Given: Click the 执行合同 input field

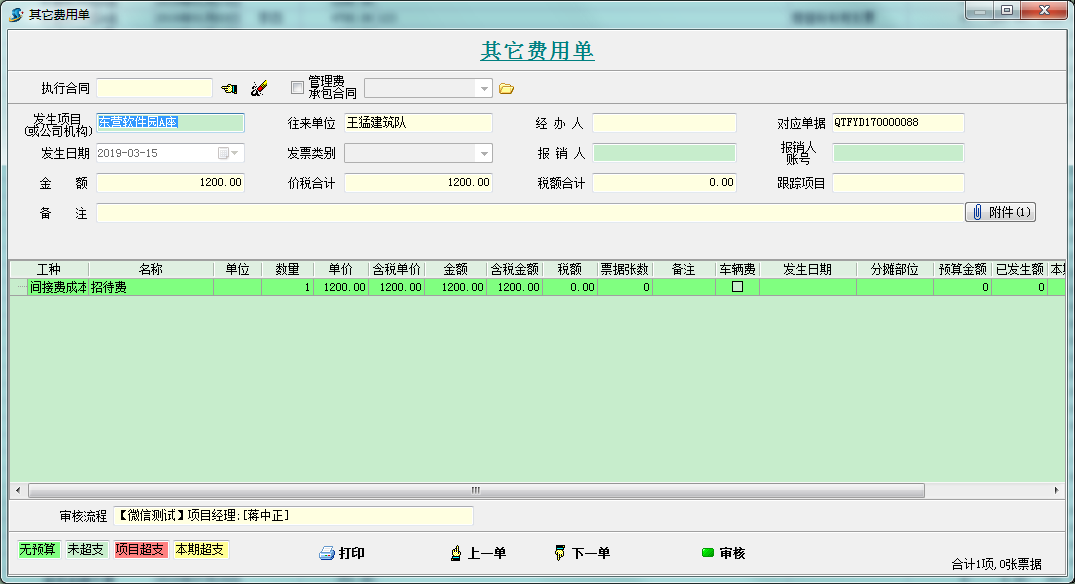Looking at the screenshot, I should click(x=154, y=88).
